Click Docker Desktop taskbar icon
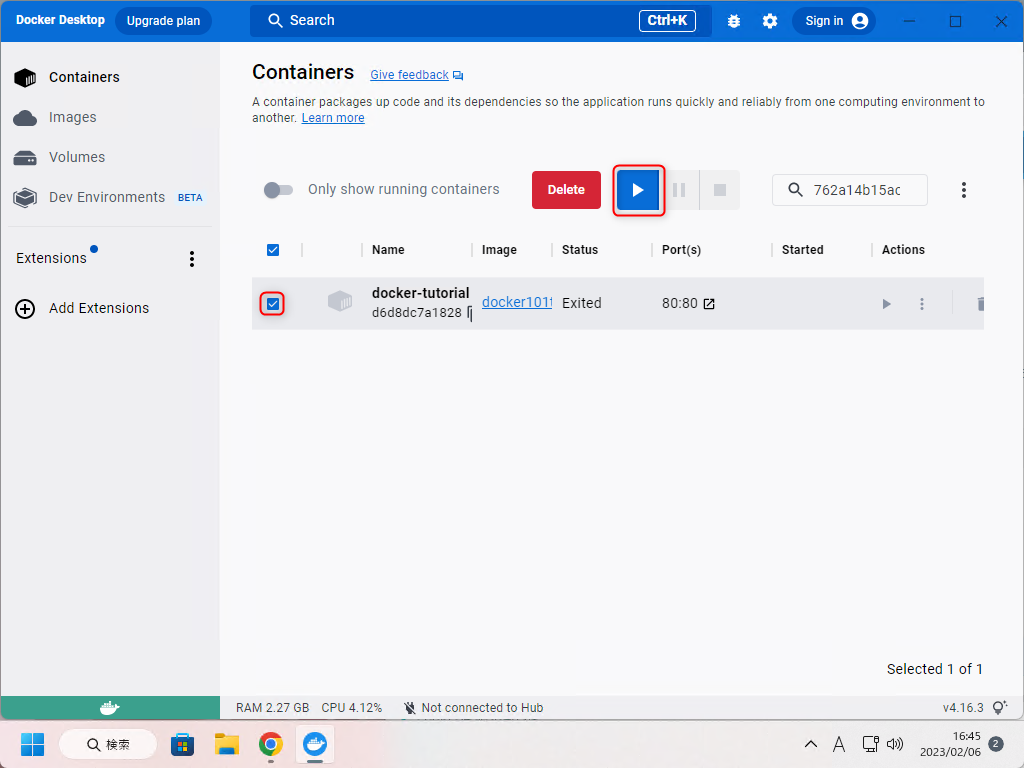 click(315, 744)
